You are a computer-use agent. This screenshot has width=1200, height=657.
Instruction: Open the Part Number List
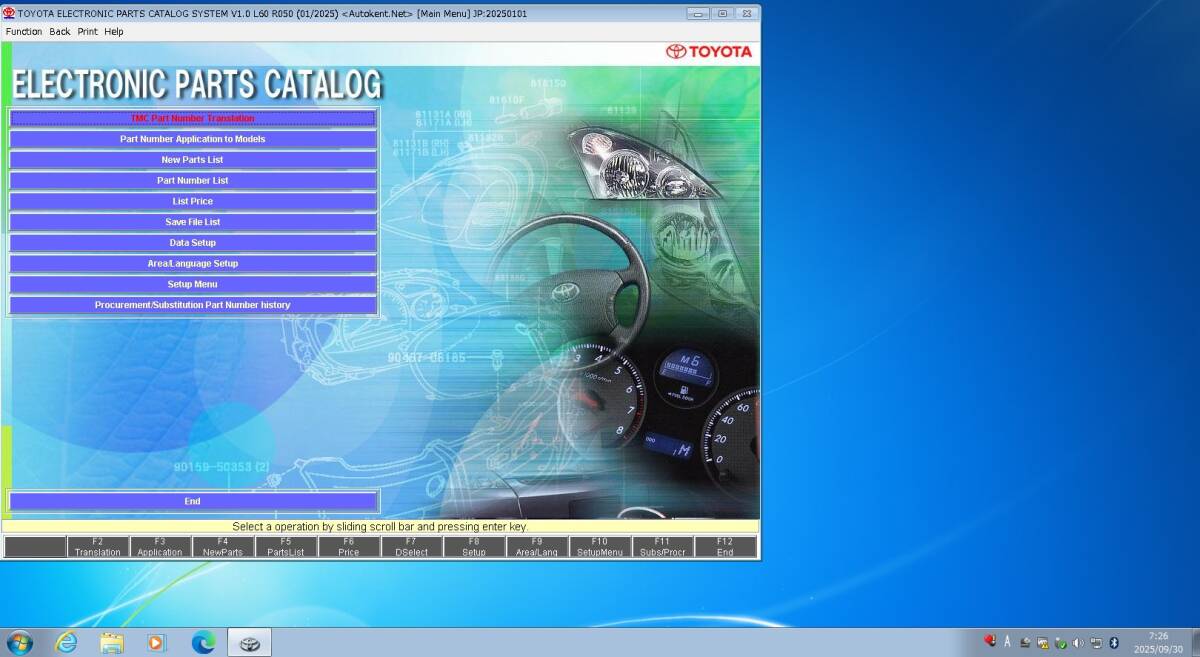192,181
